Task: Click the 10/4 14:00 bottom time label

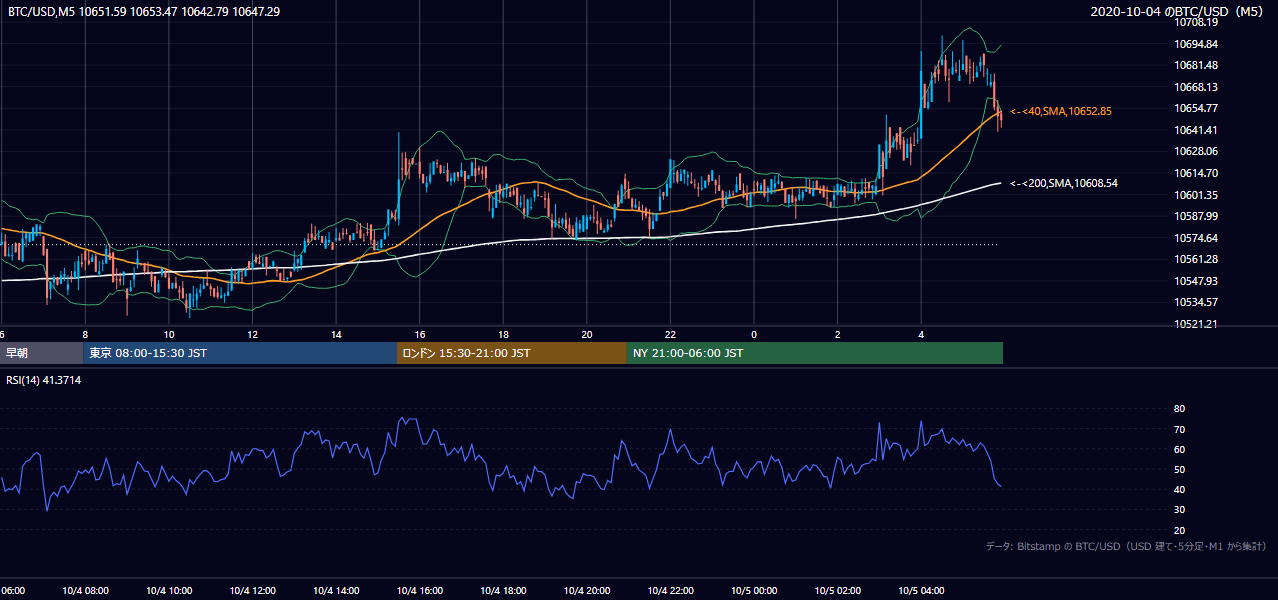Action: pos(336,590)
